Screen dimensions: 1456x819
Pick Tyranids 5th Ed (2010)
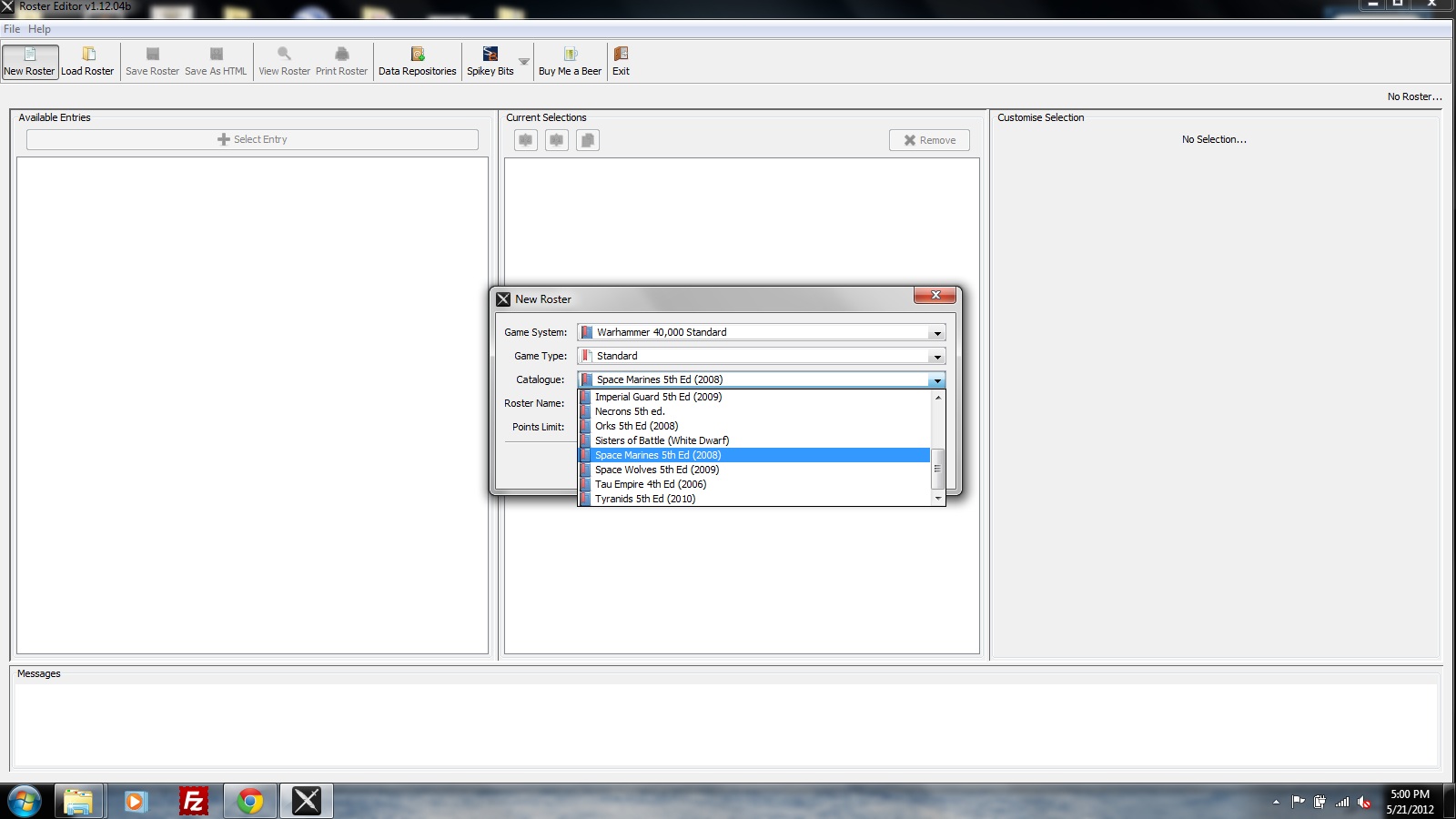click(754, 499)
